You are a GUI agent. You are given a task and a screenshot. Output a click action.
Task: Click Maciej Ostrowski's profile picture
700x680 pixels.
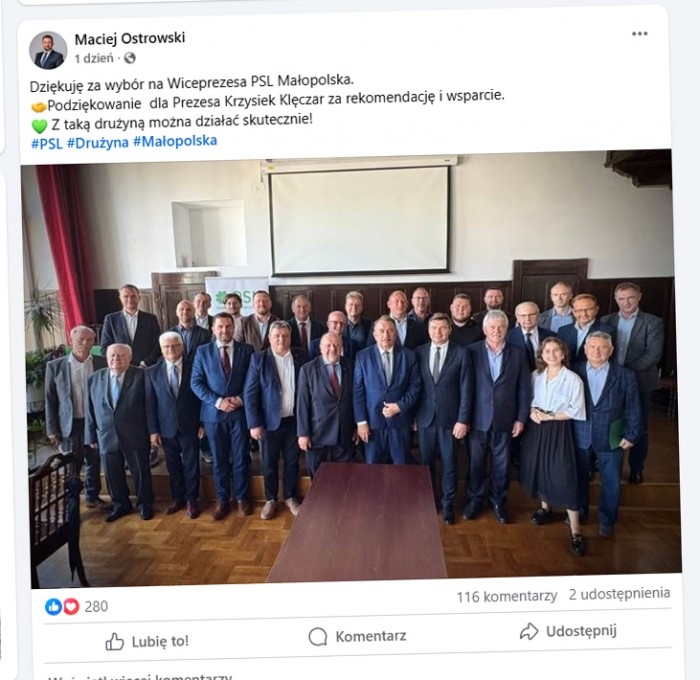click(x=48, y=50)
